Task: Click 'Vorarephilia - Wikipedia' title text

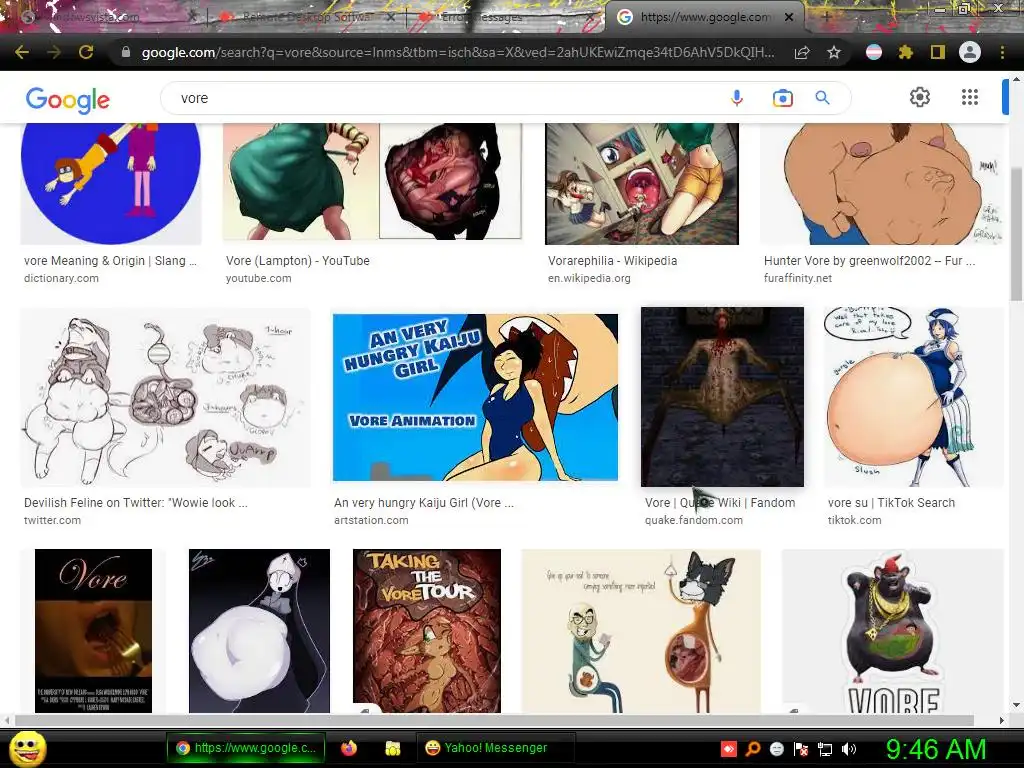Action: (613, 261)
